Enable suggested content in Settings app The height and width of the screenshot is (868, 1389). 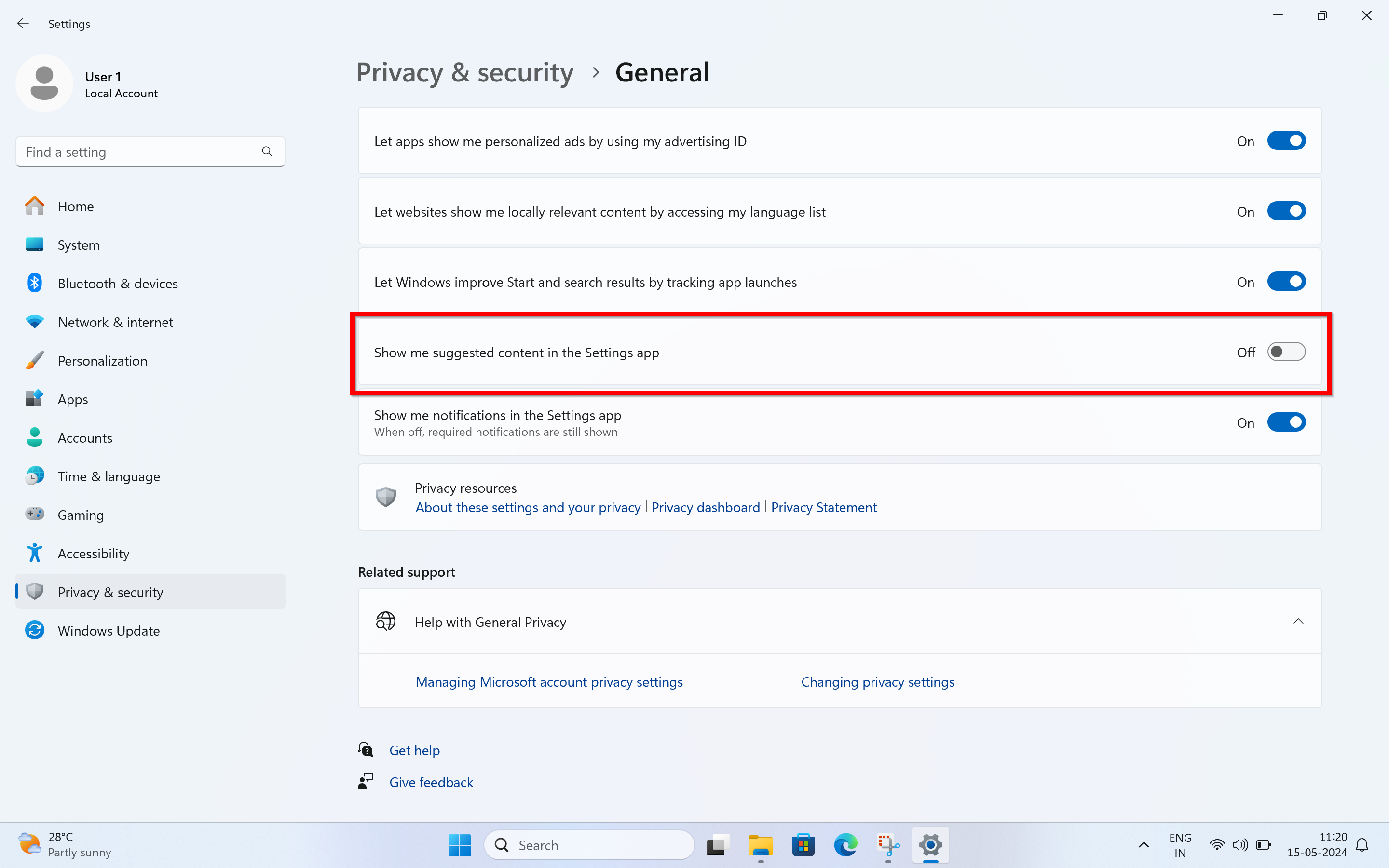(x=1286, y=352)
